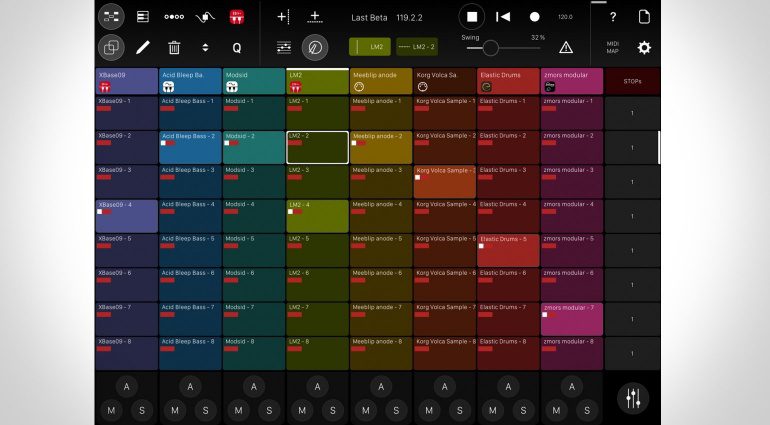Open the mixer faders icon
This screenshot has height=425, width=770.
632,397
